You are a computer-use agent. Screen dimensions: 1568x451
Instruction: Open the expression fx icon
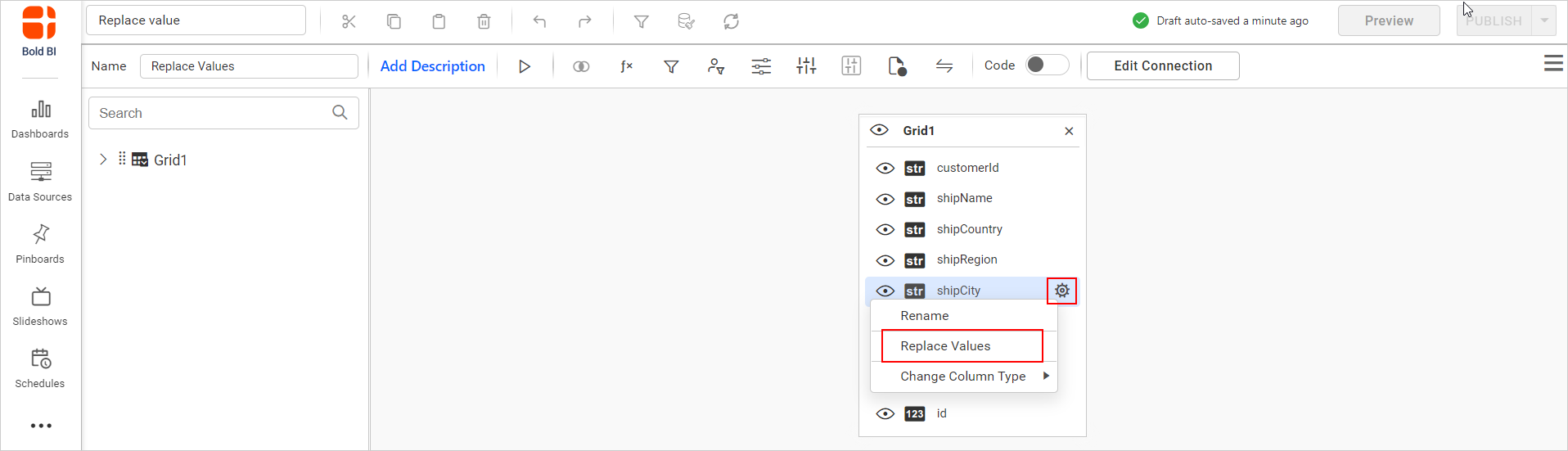pos(626,66)
